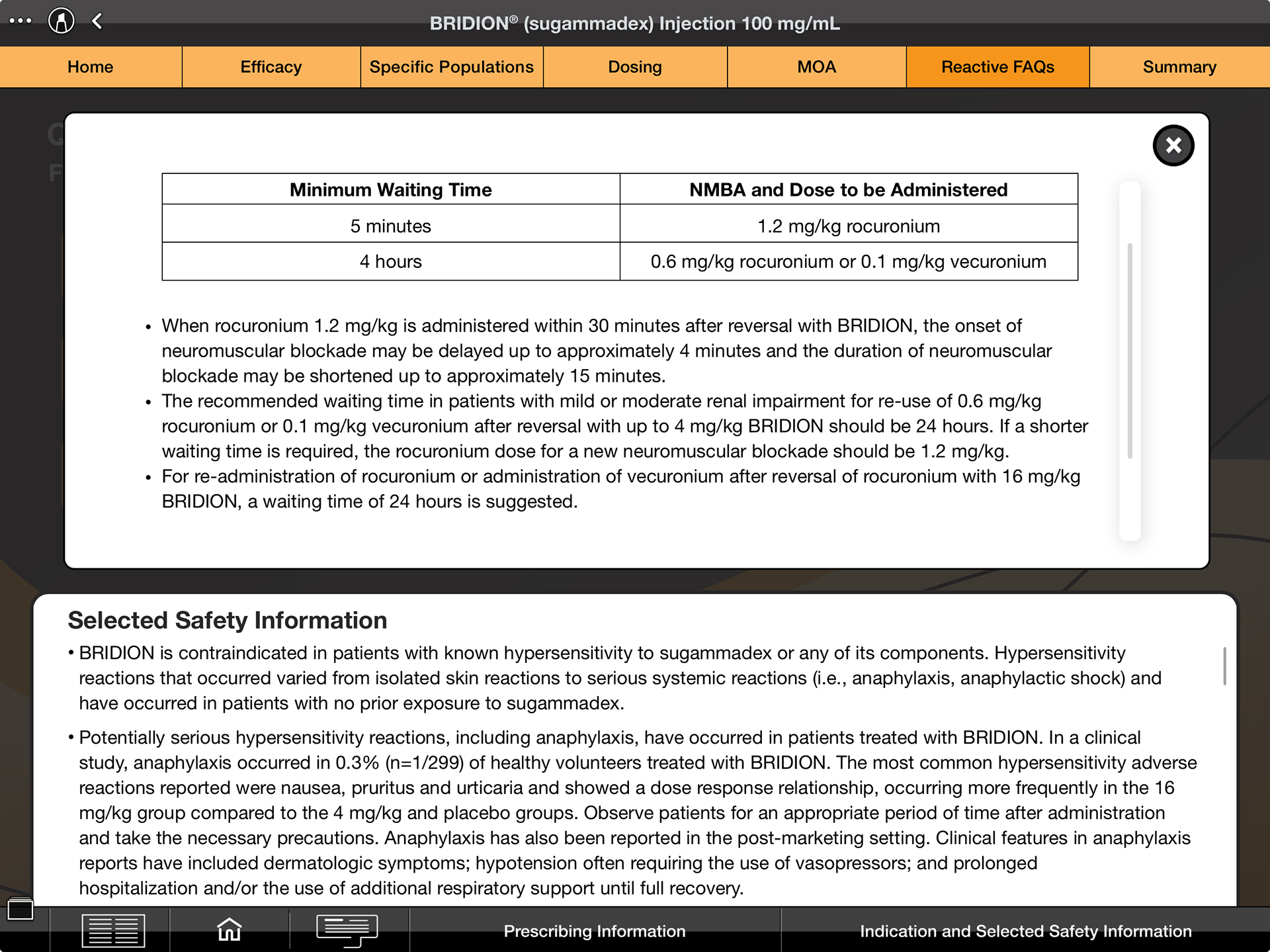Open the slide thumbnails list icon
This screenshot has height=952, width=1270.
(113, 930)
